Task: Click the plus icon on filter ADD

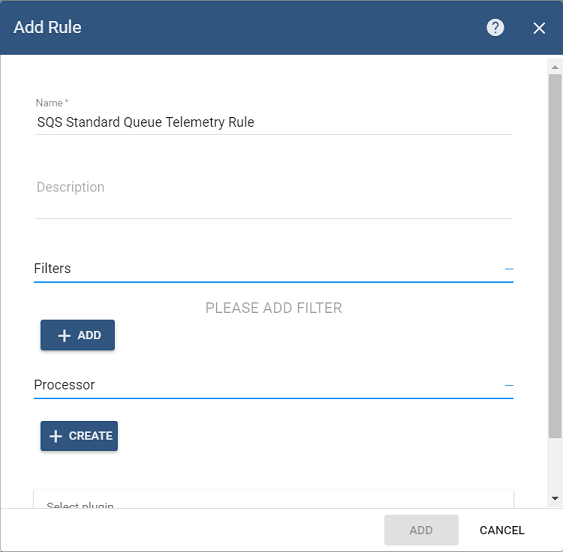Action: click(x=64, y=335)
